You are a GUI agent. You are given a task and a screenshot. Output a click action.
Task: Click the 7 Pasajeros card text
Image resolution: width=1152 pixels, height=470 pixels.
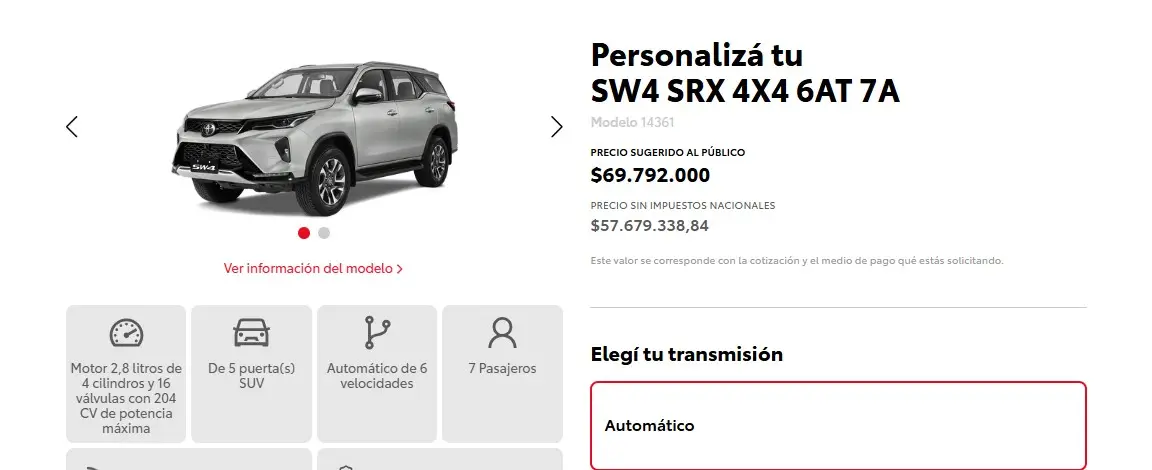click(x=503, y=369)
